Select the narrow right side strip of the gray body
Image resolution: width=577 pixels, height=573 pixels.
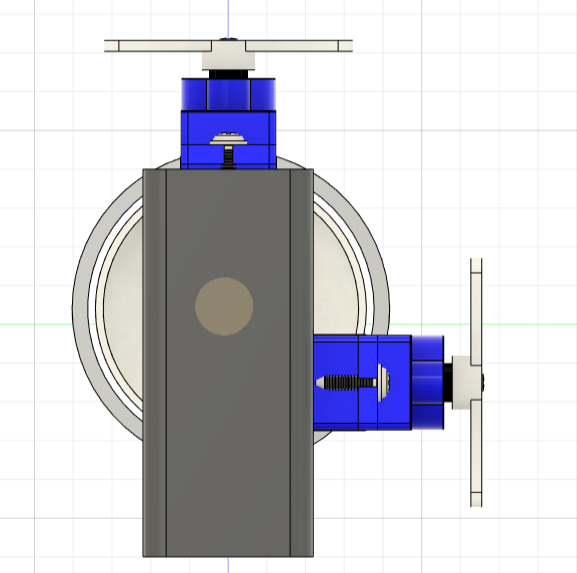(x=302, y=362)
